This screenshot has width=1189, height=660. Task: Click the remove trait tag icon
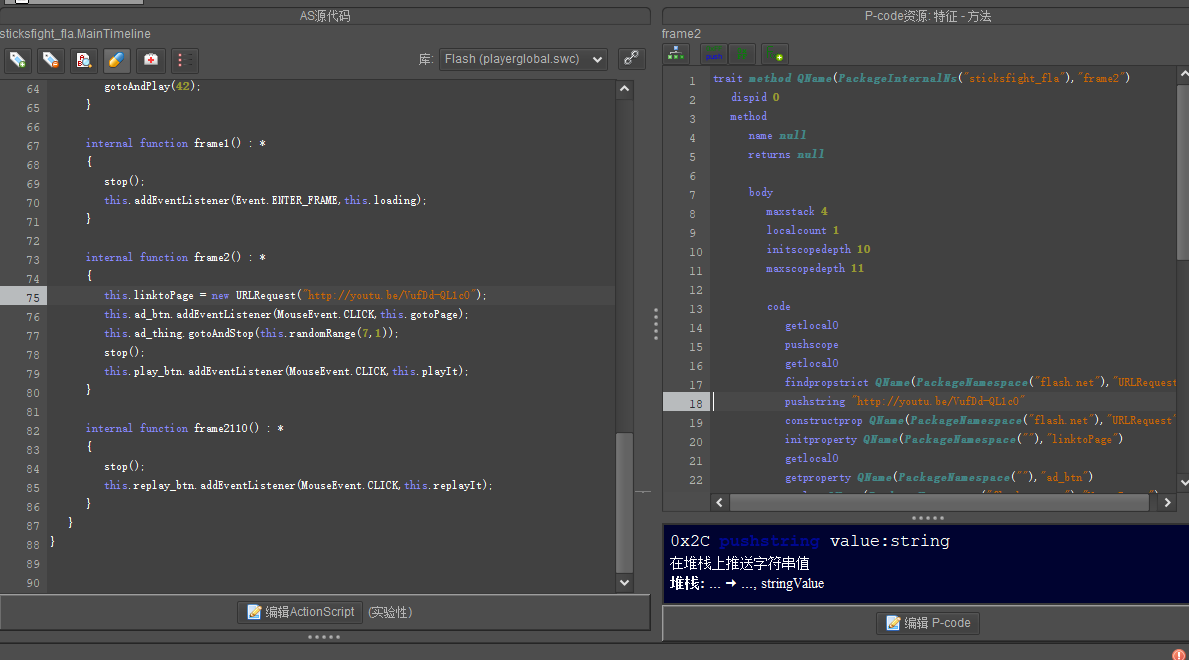tap(50, 60)
